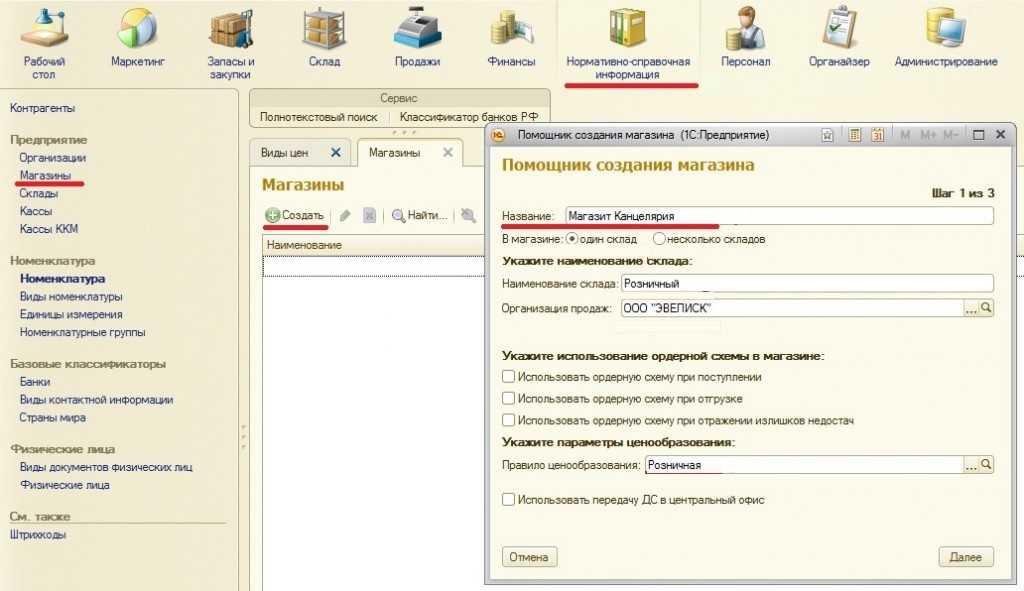Open selection list for Правило ценообразования
Image resolution: width=1024 pixels, height=591 pixels.
pyautogui.click(x=970, y=465)
